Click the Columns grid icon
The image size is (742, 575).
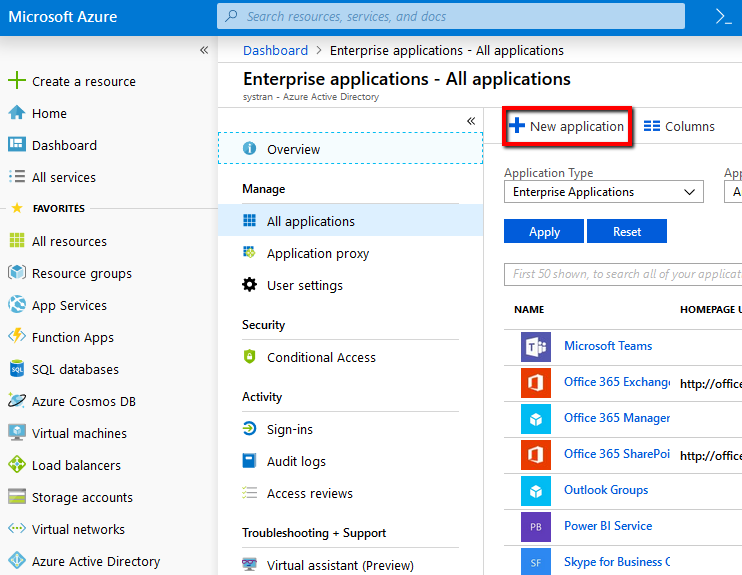coord(652,126)
